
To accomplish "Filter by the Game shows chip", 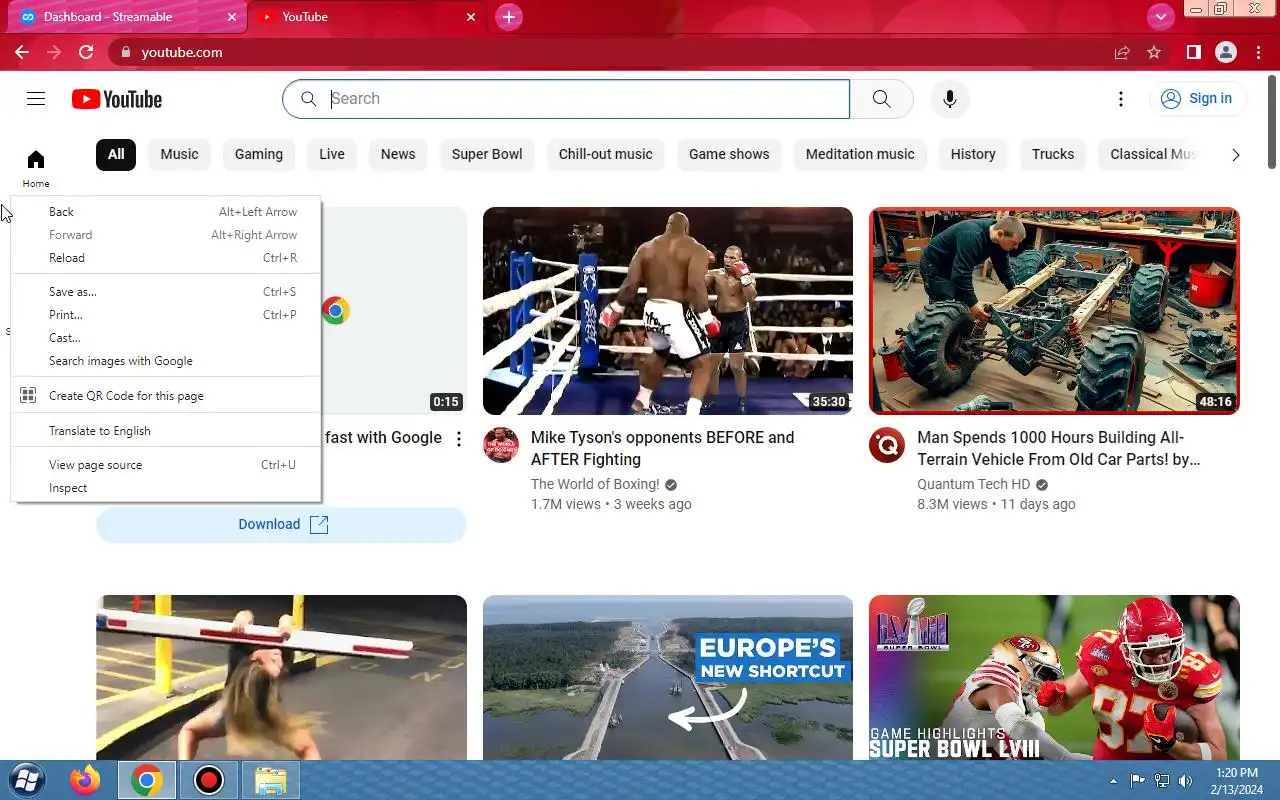I will pyautogui.click(x=729, y=154).
